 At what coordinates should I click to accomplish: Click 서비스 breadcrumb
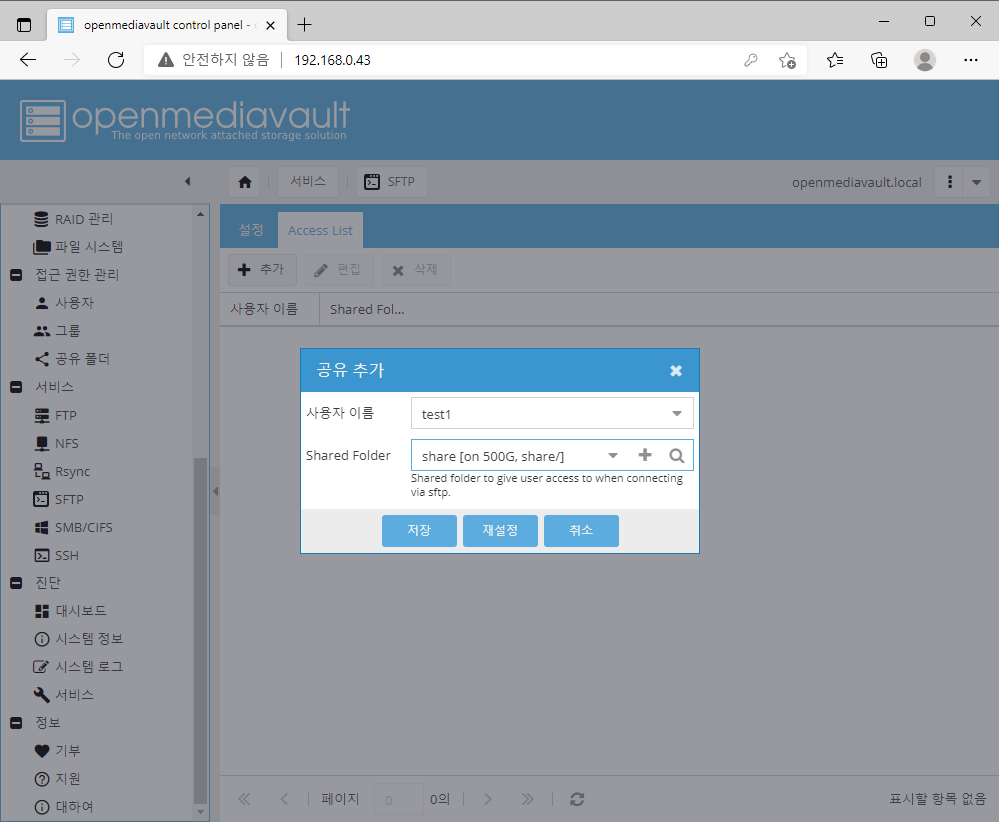pyautogui.click(x=308, y=182)
